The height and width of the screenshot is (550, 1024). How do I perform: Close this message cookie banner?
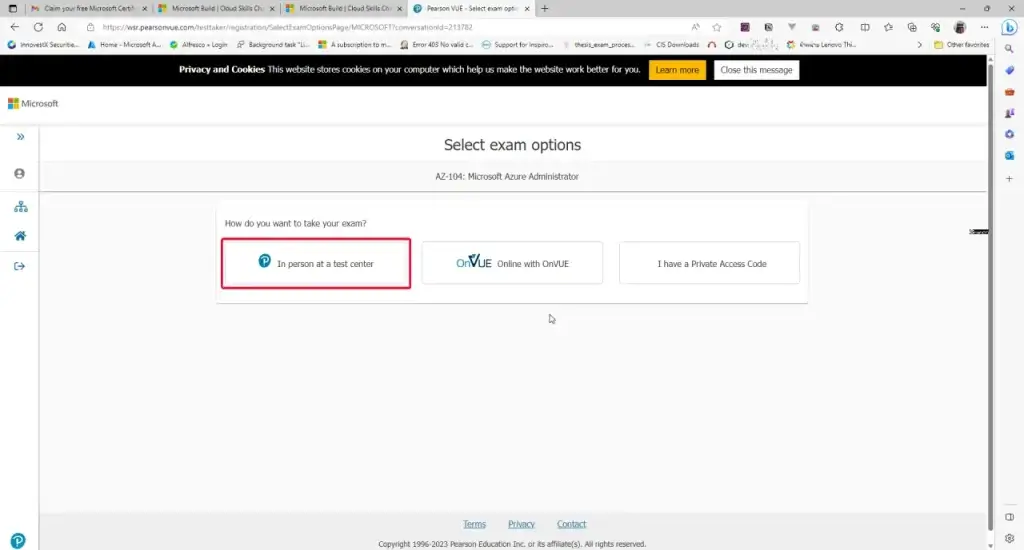tap(756, 70)
